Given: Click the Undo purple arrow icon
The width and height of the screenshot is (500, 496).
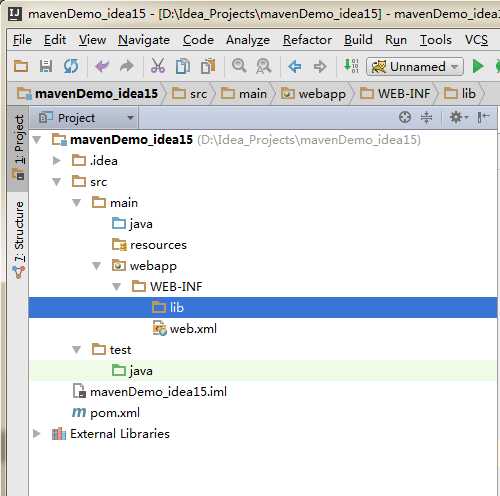Looking at the screenshot, I should click(x=102, y=66).
